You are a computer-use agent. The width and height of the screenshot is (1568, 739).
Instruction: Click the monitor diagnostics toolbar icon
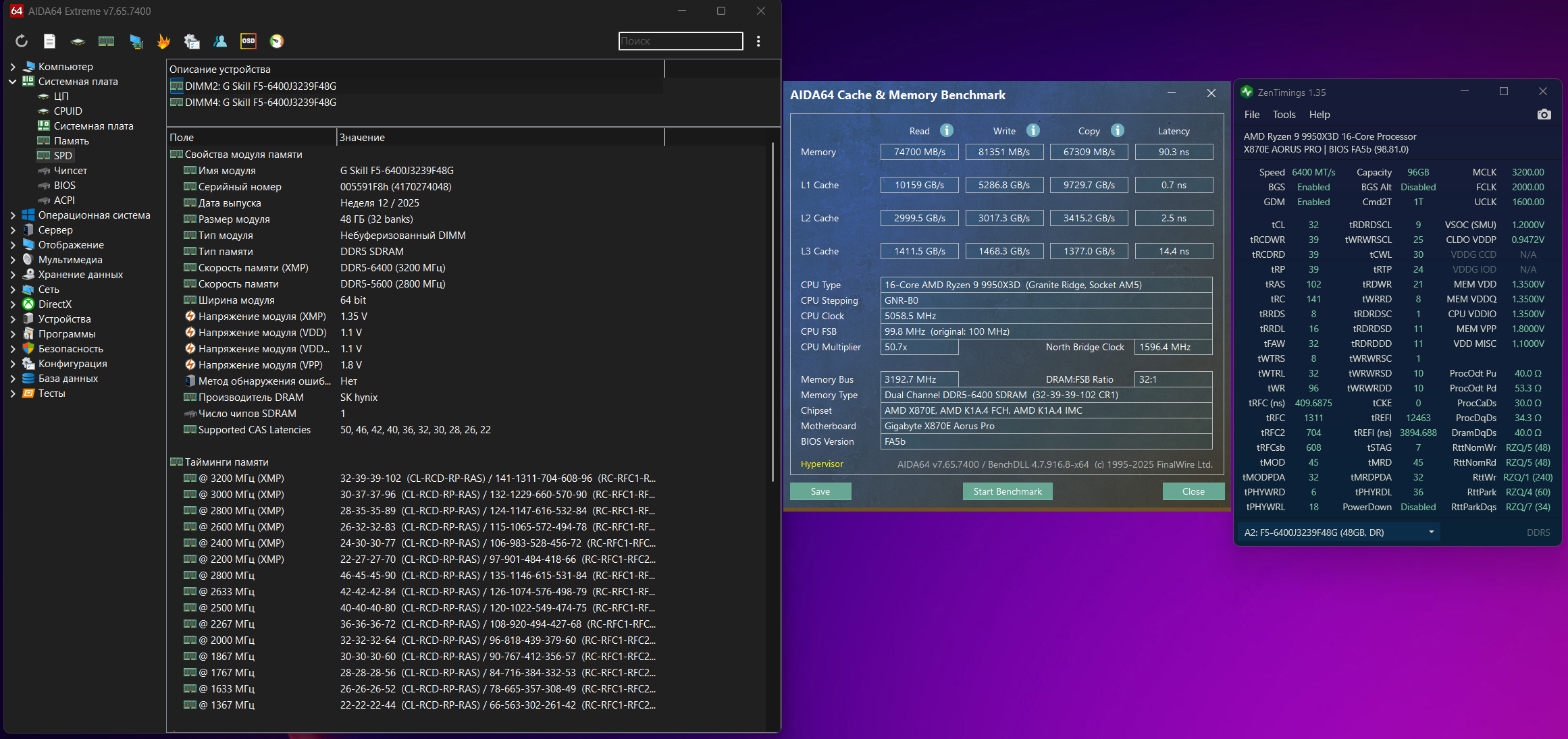pos(136,41)
